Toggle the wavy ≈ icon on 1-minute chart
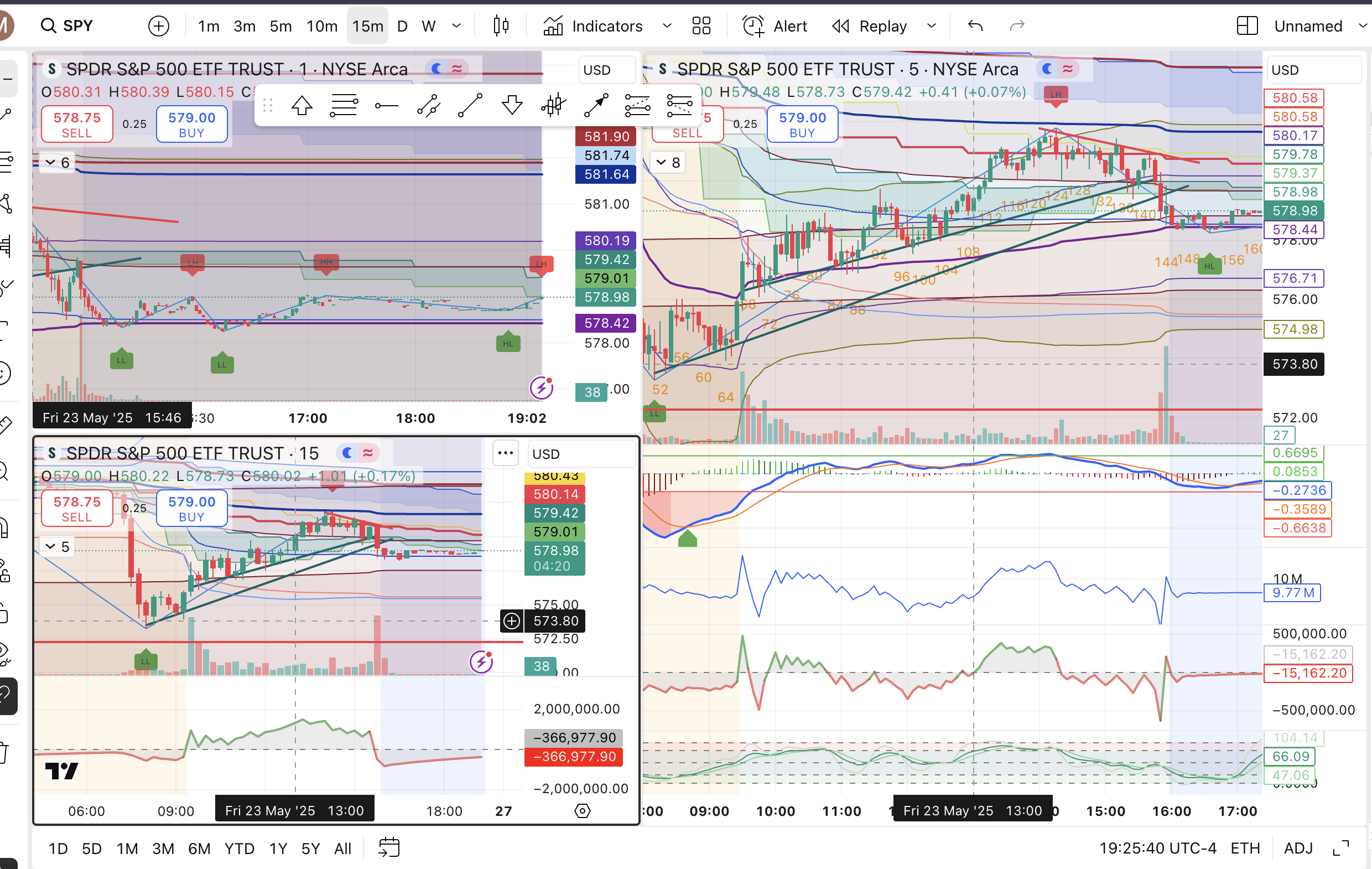This screenshot has height=869, width=1372. coord(457,69)
